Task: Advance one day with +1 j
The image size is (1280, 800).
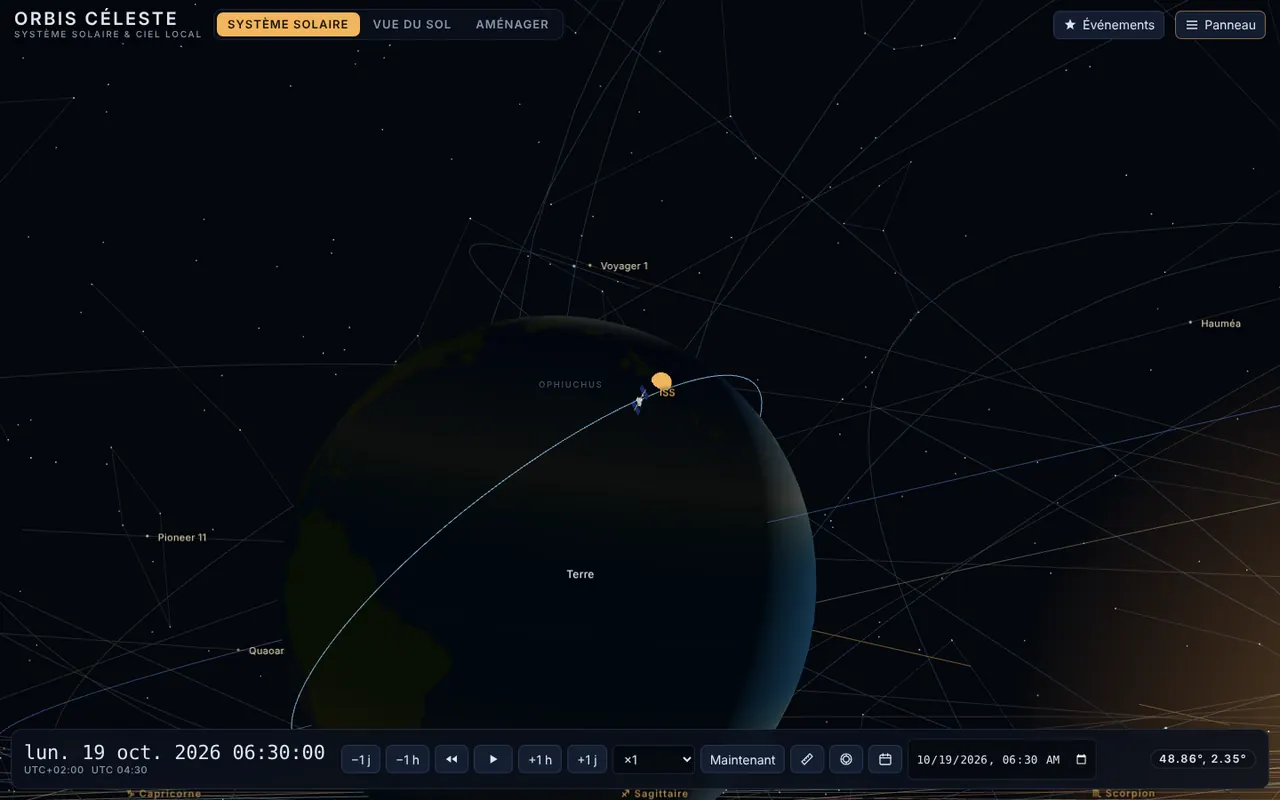Action: pyautogui.click(x=587, y=760)
